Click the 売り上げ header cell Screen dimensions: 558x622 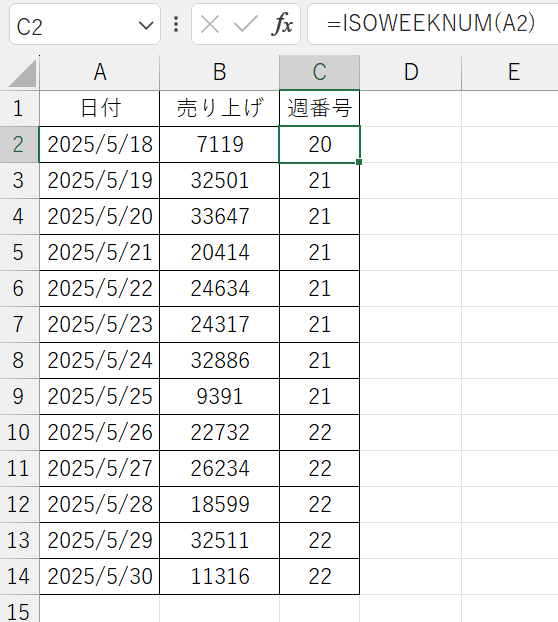pyautogui.click(x=219, y=109)
